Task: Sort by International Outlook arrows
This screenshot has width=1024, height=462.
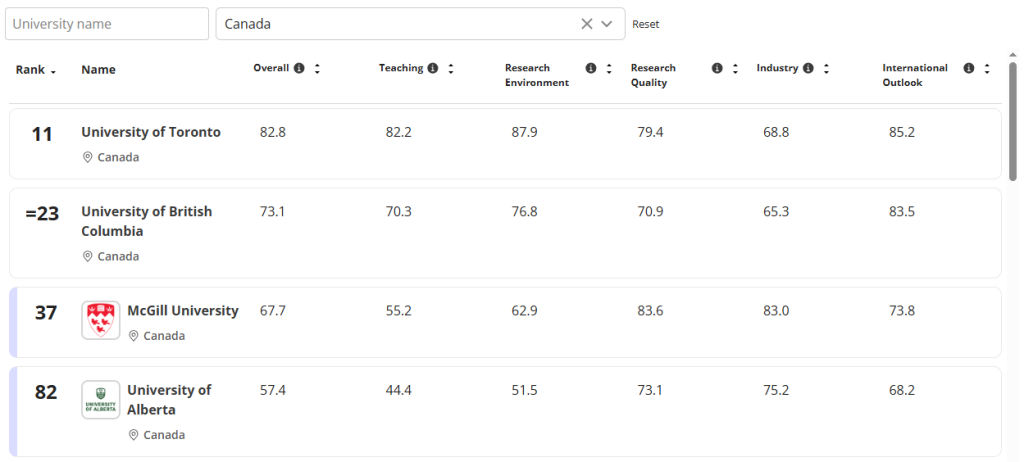Action: point(987,69)
